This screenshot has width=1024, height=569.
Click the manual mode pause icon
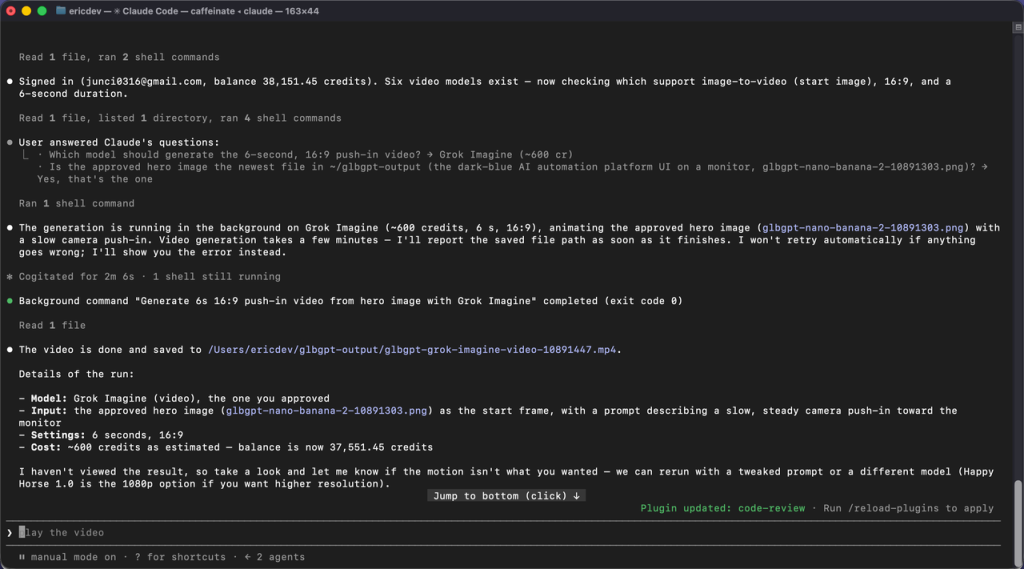(22, 557)
